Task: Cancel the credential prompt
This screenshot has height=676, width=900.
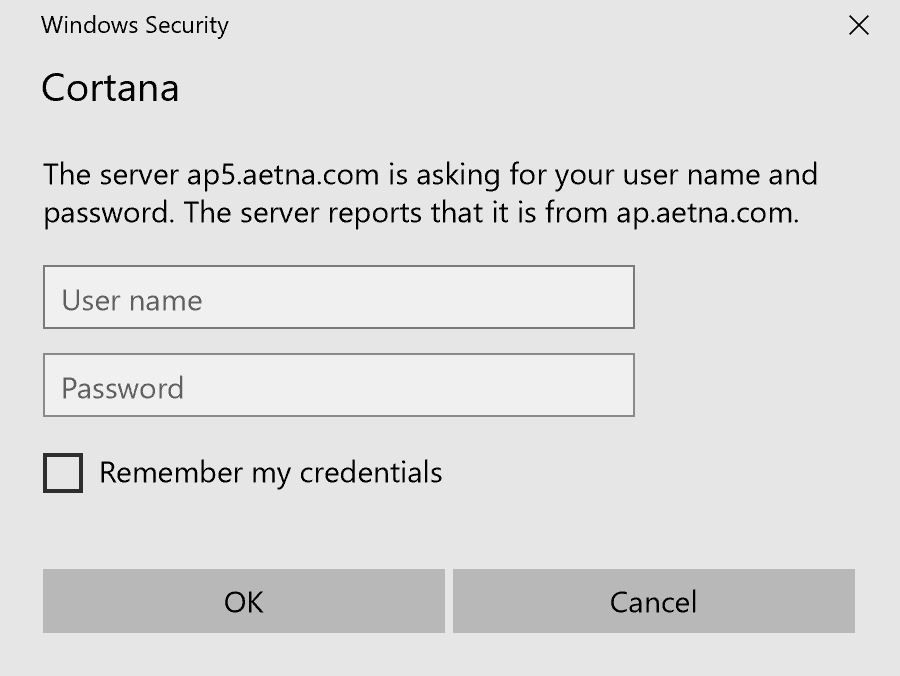Action: (x=653, y=602)
